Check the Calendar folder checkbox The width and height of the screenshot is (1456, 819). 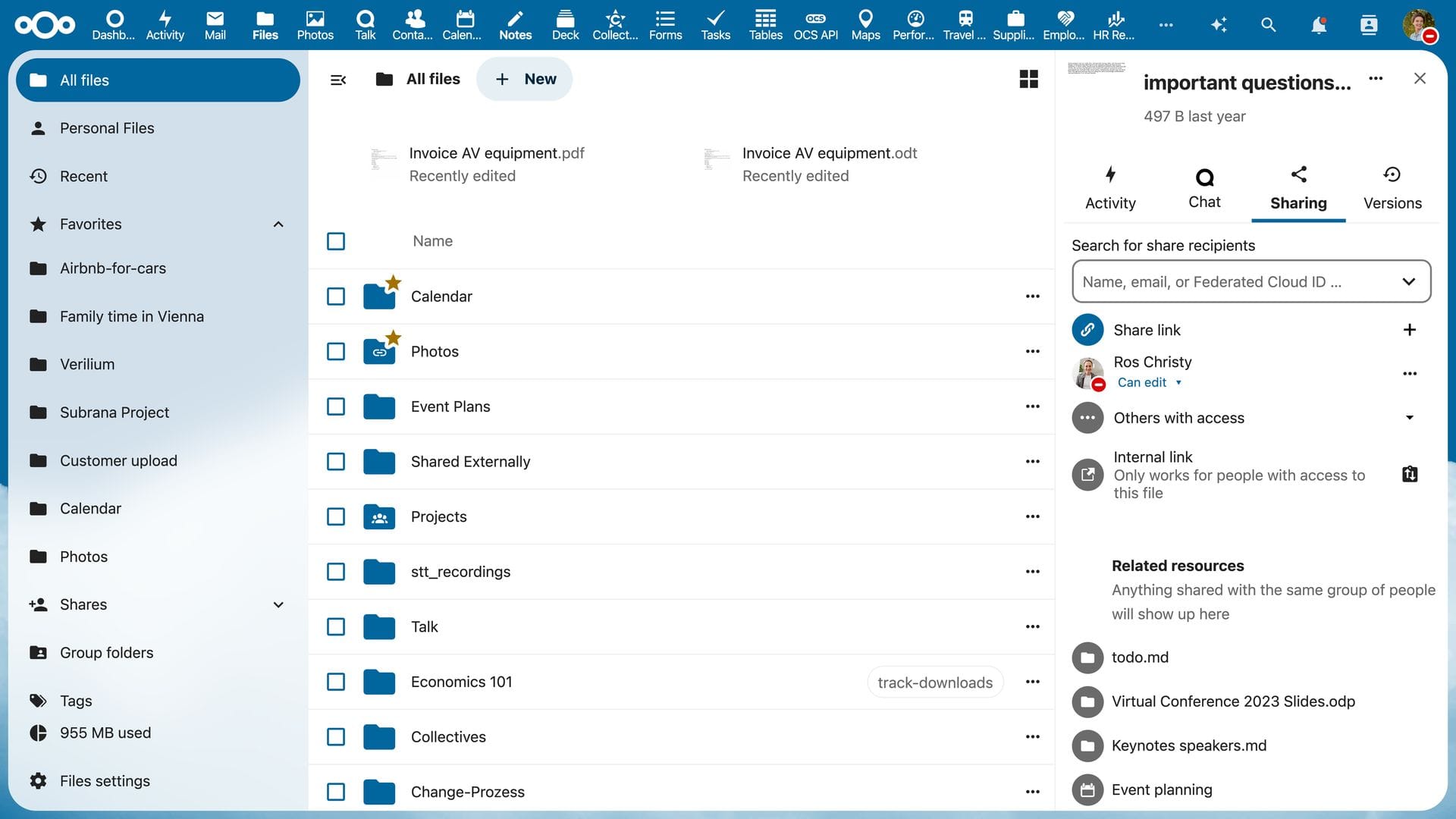(x=335, y=297)
